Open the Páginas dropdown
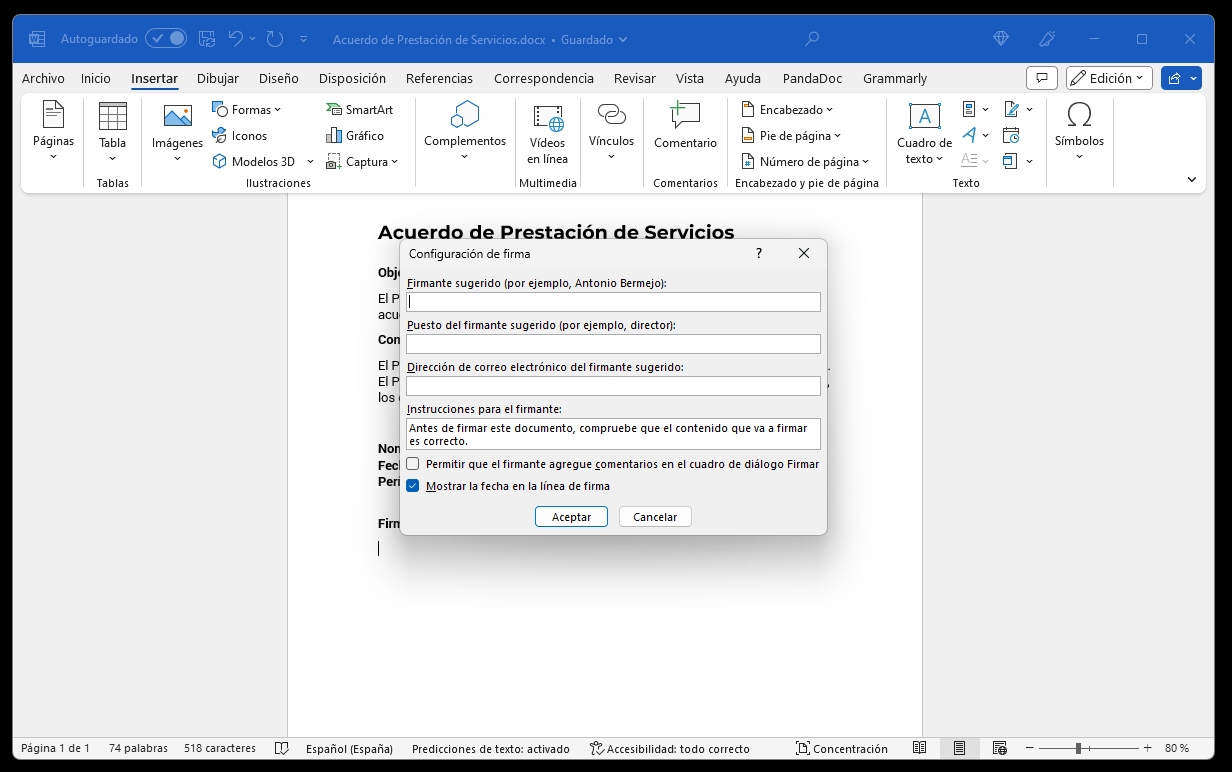This screenshot has height=772, width=1232. [53, 133]
